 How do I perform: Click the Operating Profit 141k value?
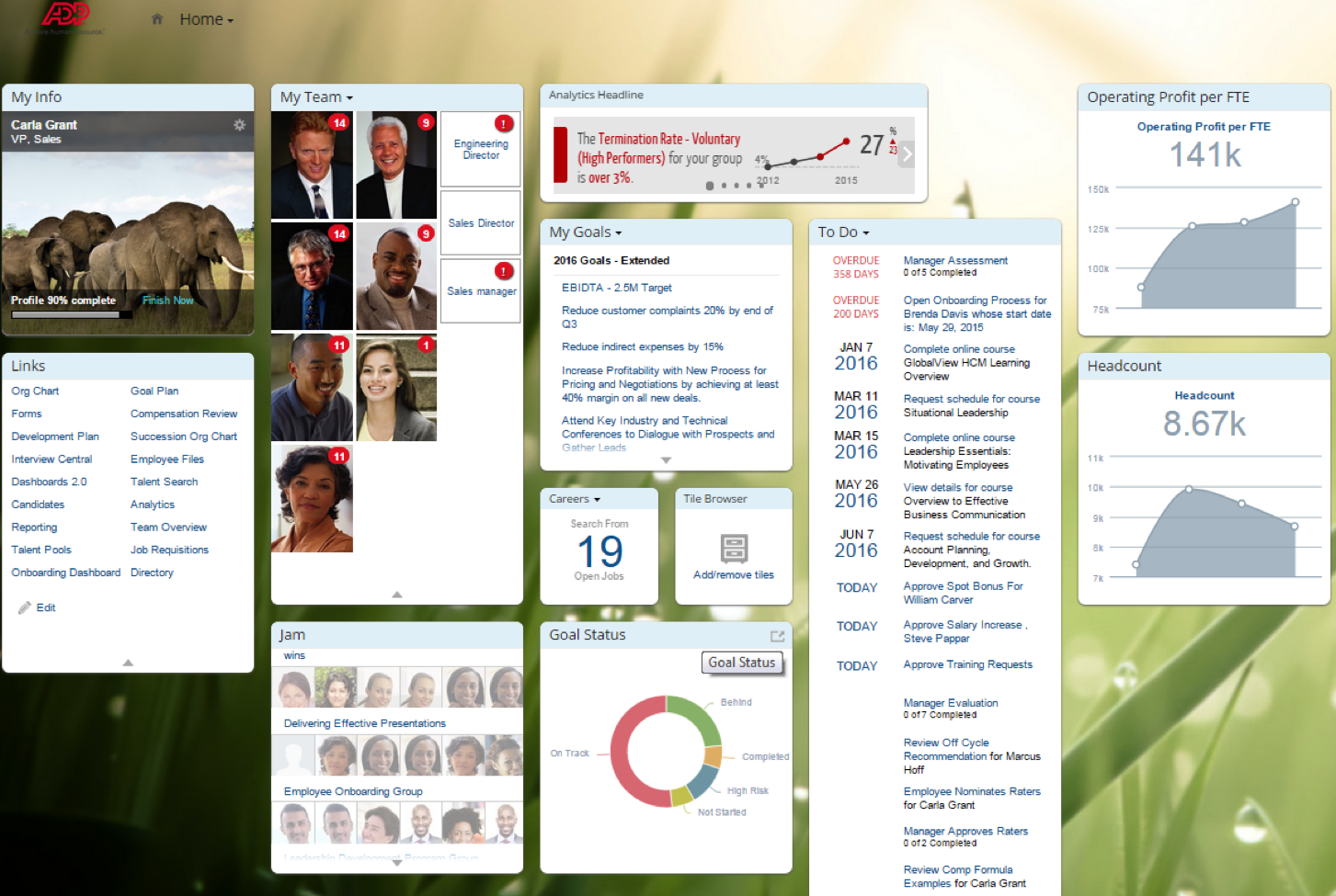point(1205,154)
